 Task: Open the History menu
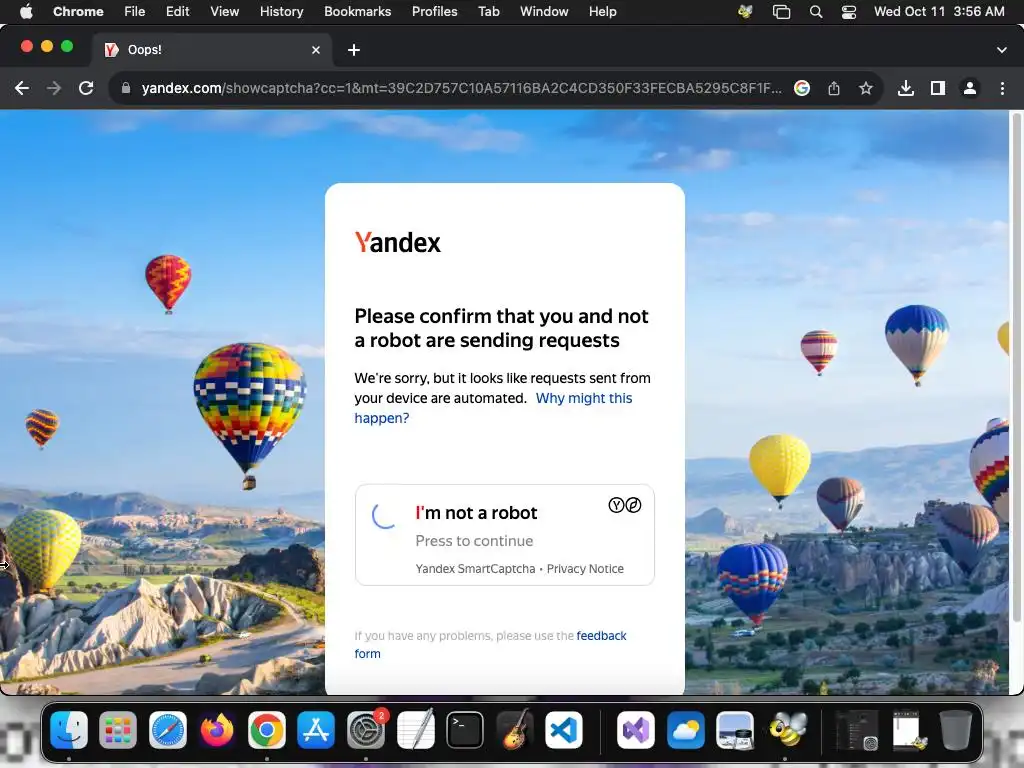[281, 11]
